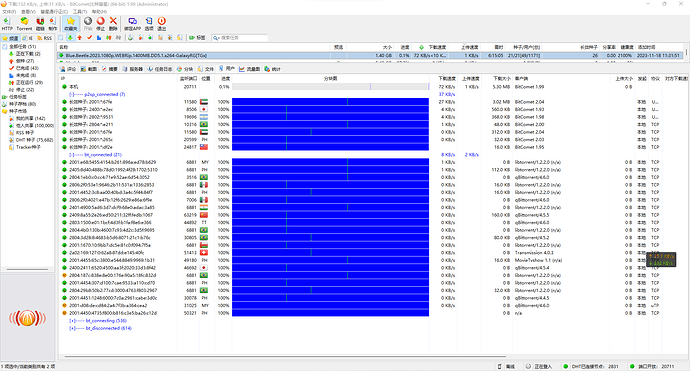The height and width of the screenshot is (371, 690).
Task: Click the local (本机) piece map progress bar
Action: point(330,87)
